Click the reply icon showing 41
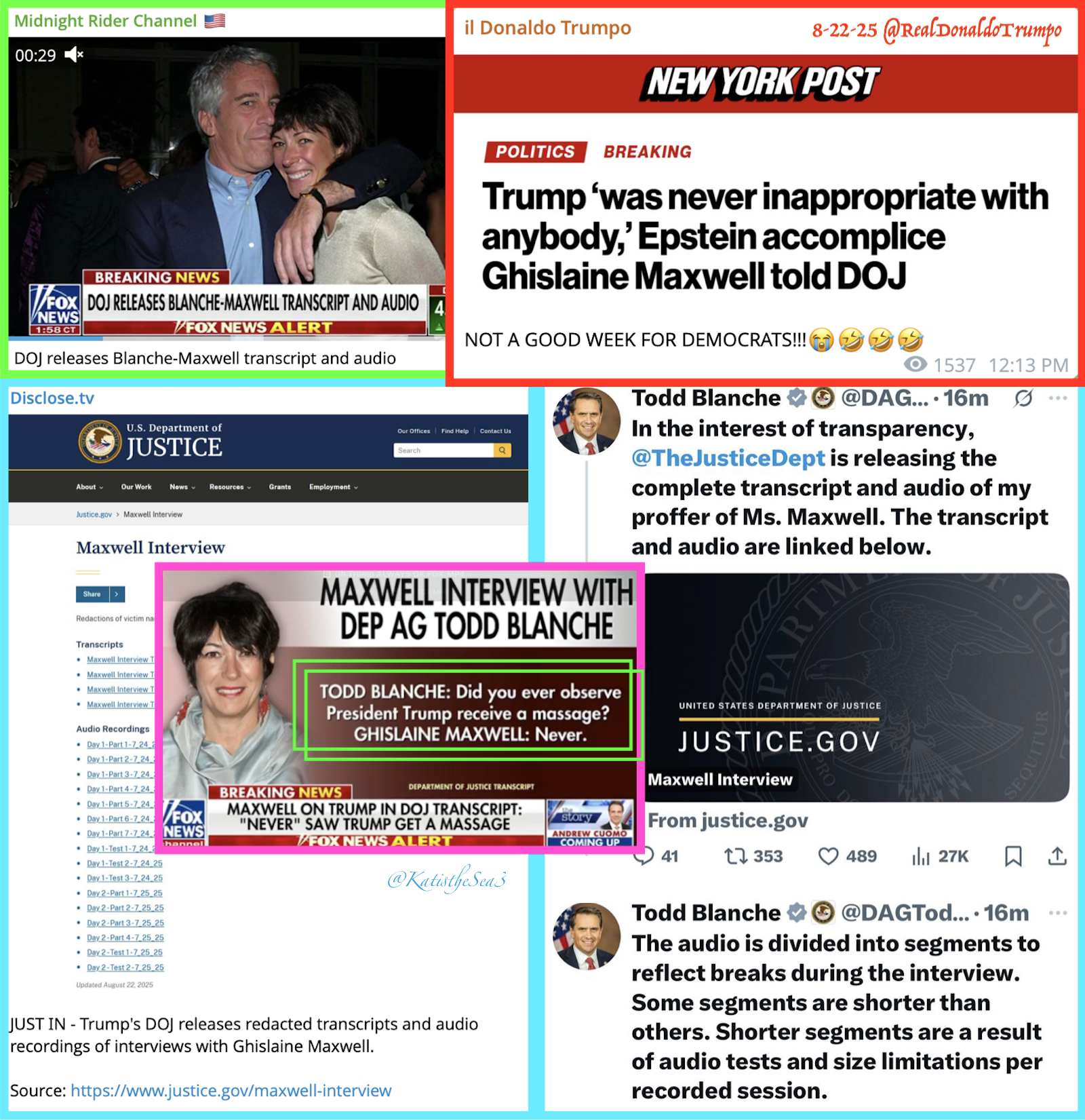 644,857
